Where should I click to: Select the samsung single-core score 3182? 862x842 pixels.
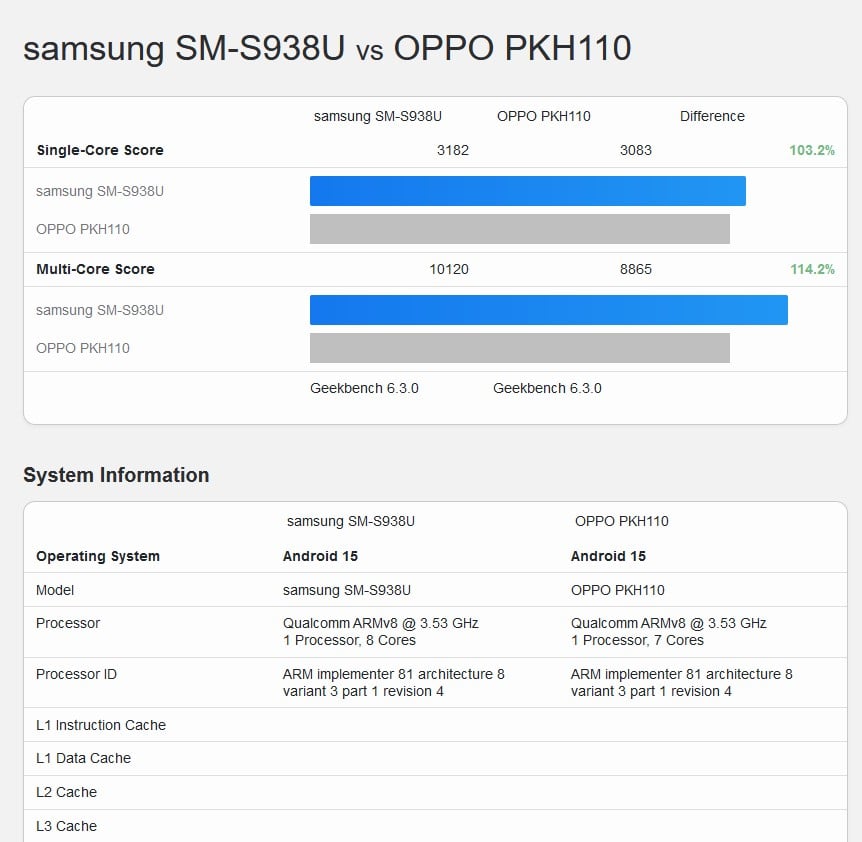coord(452,150)
